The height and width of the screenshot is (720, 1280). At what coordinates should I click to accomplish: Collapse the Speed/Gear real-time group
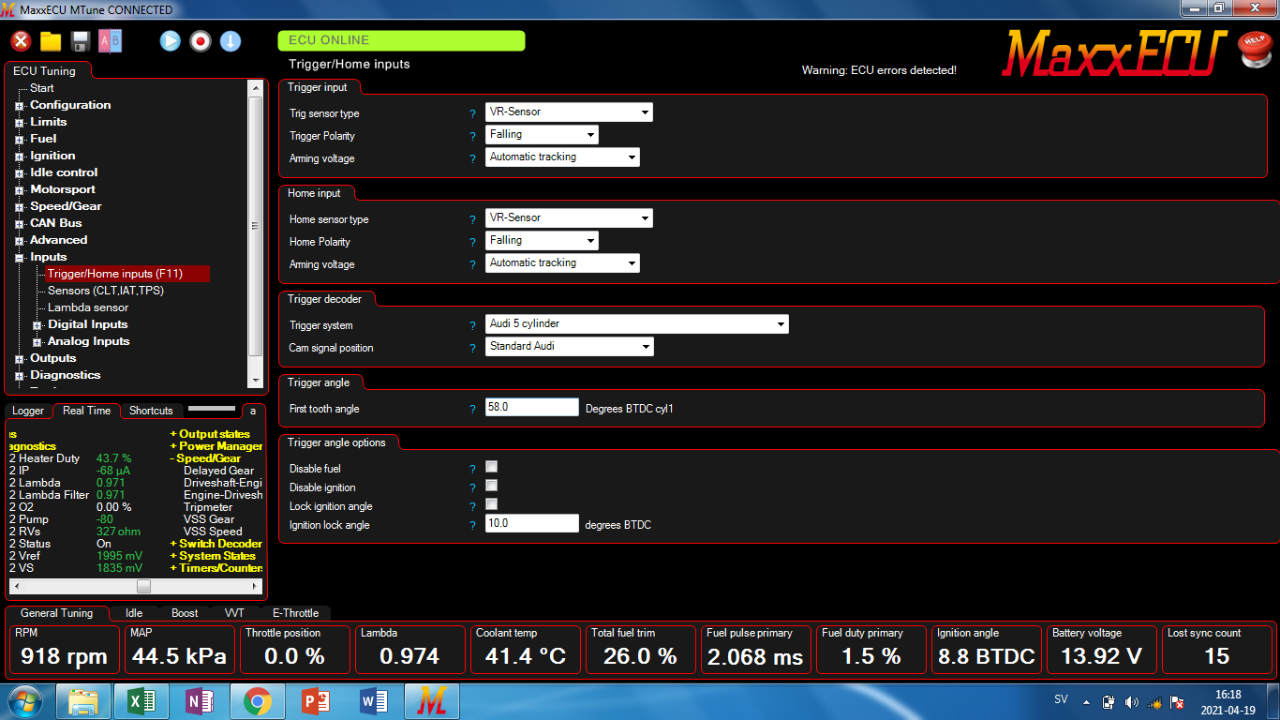click(x=174, y=459)
